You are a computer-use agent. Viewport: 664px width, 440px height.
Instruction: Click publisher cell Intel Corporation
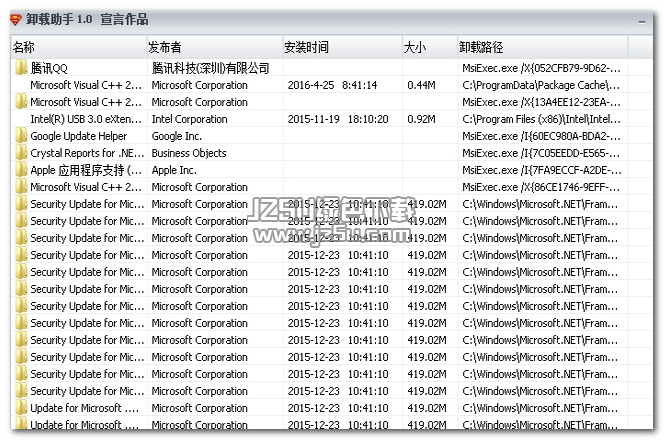189,119
